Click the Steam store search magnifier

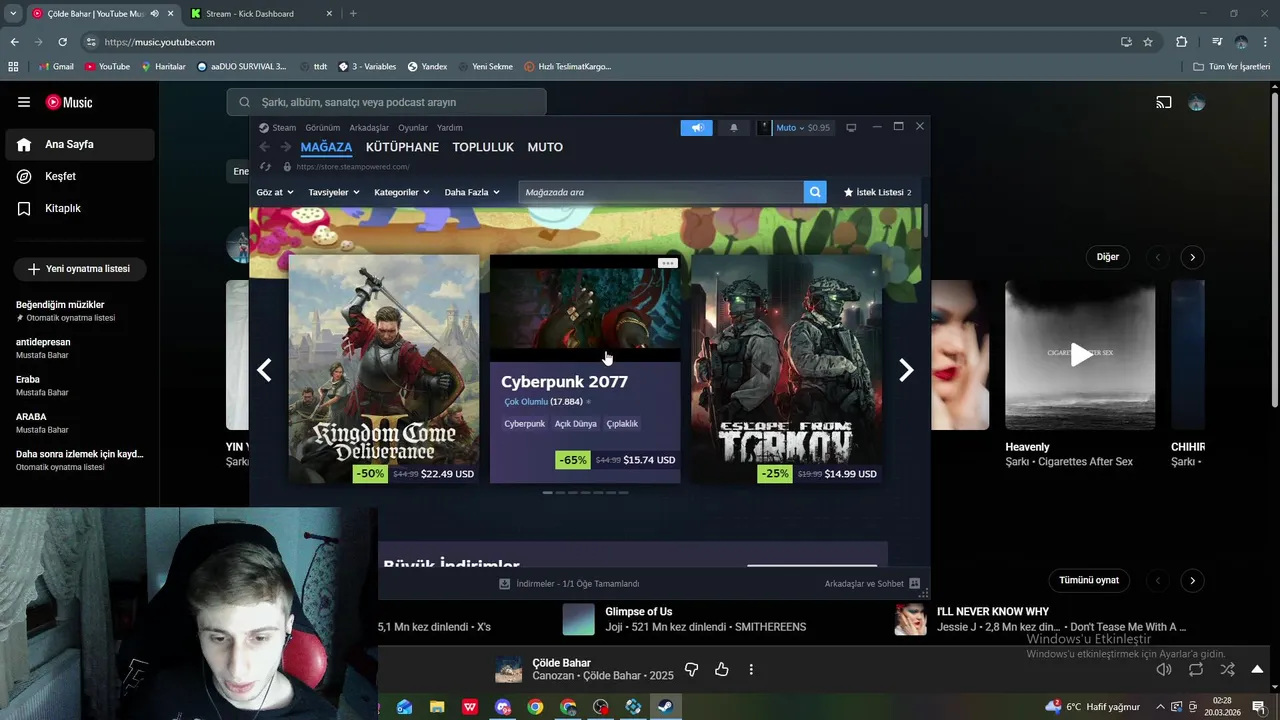pos(815,192)
